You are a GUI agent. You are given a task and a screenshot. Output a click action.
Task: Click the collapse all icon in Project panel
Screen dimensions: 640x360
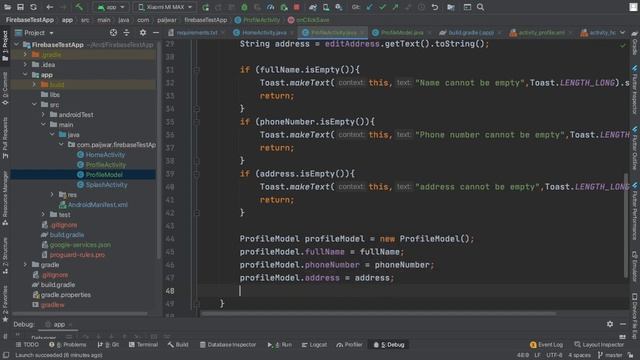coord(127,33)
